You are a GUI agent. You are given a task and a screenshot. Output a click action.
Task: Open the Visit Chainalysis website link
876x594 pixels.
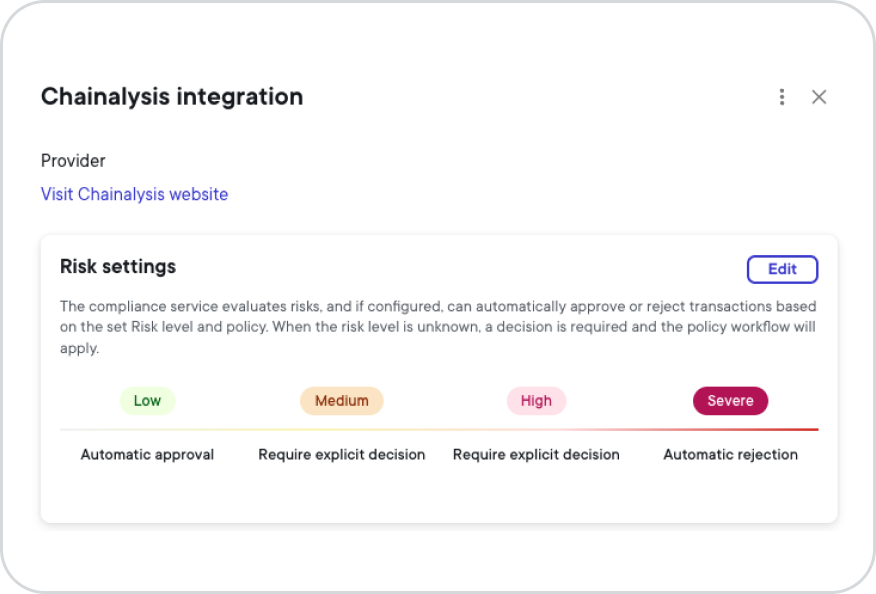135,194
